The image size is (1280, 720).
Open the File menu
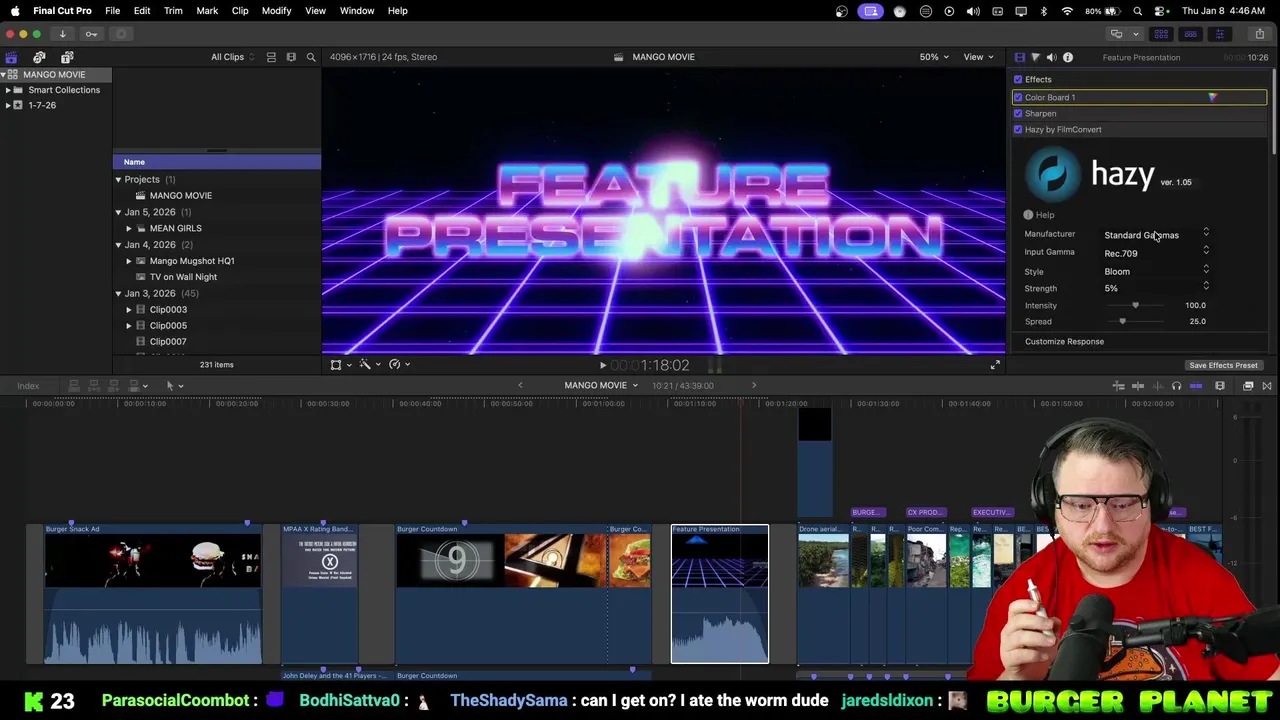click(112, 11)
